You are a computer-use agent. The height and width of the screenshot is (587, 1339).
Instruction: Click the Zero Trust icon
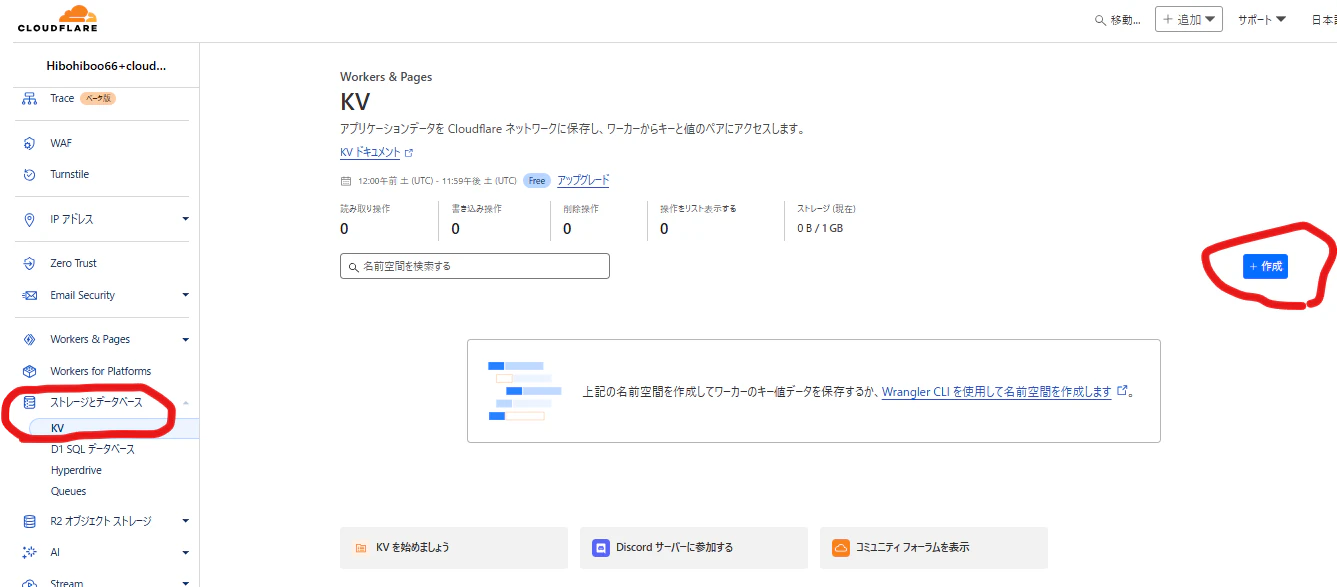[x=29, y=263]
